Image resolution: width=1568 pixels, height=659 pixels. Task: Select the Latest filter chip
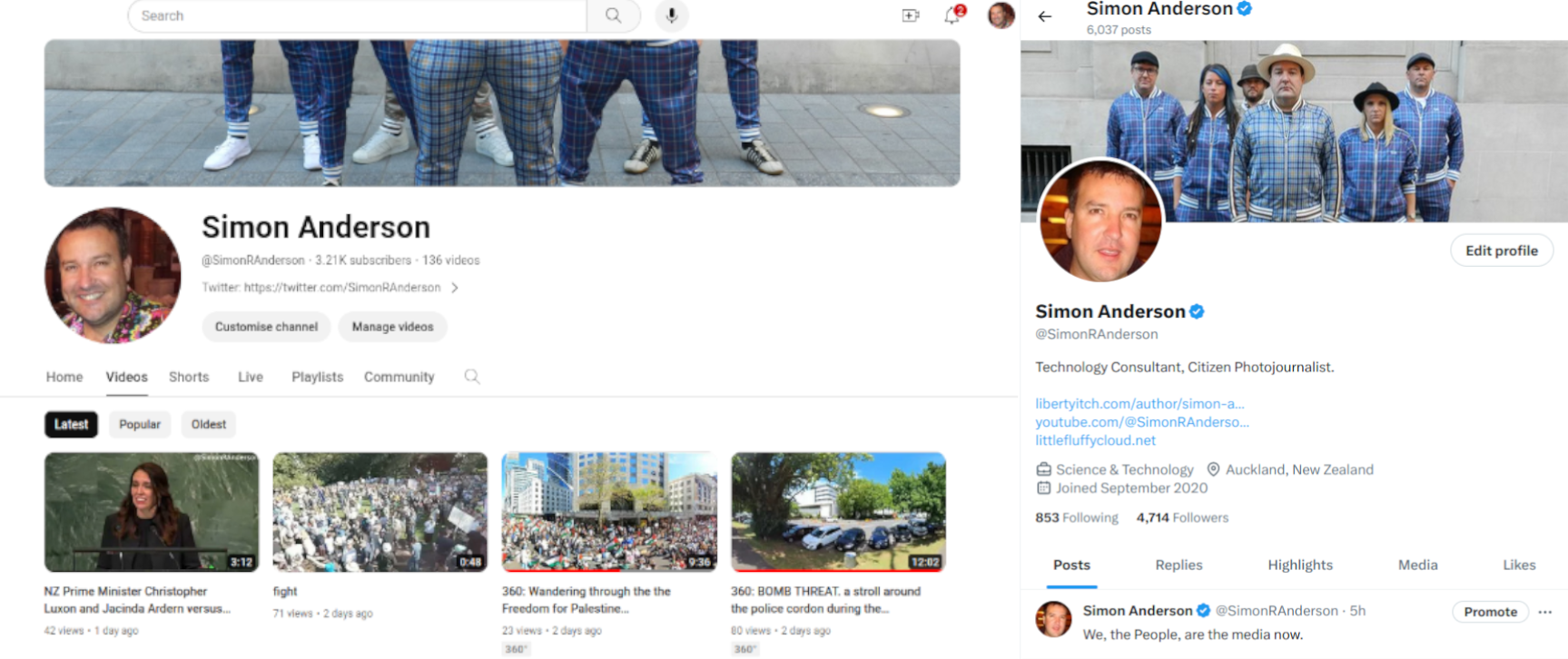[x=71, y=424]
